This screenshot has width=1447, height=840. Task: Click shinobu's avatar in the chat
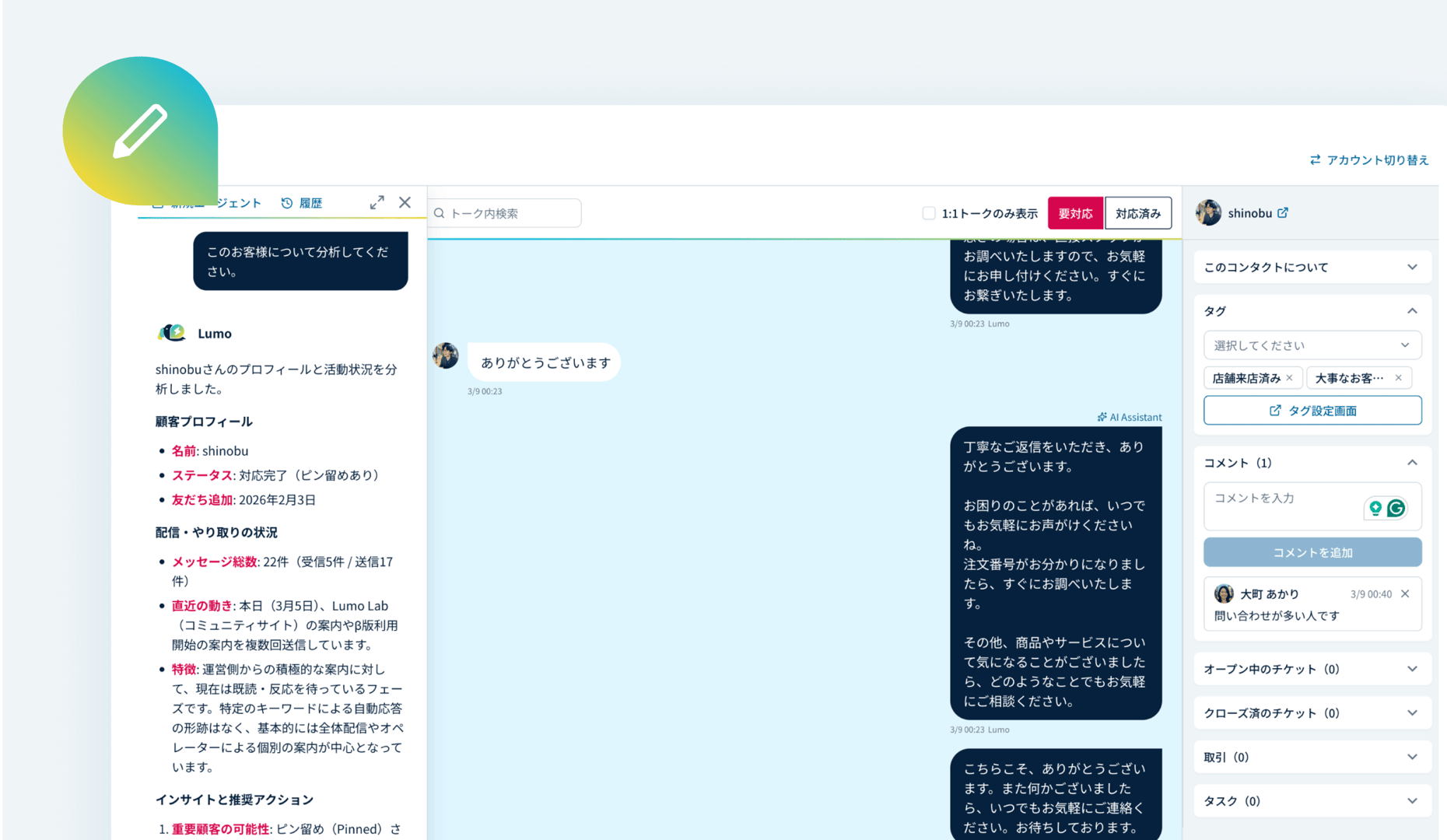click(446, 355)
